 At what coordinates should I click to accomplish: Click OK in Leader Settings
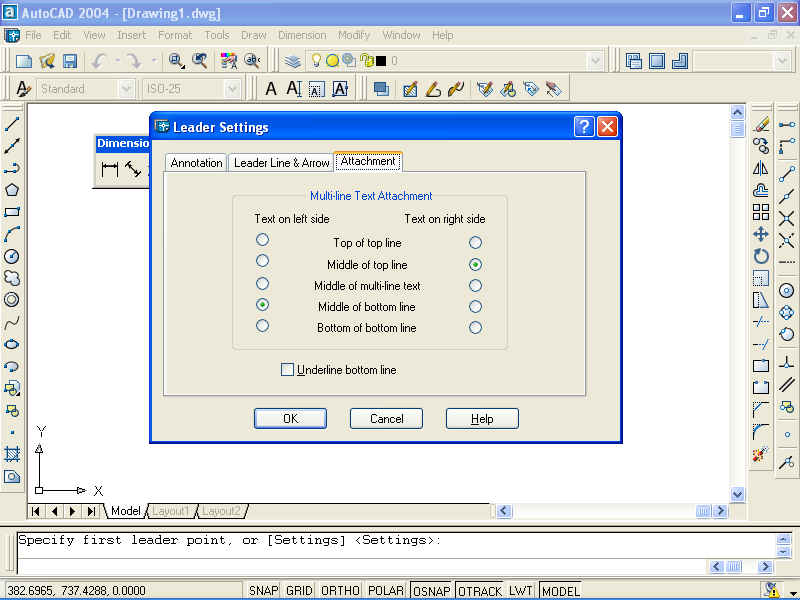[290, 418]
